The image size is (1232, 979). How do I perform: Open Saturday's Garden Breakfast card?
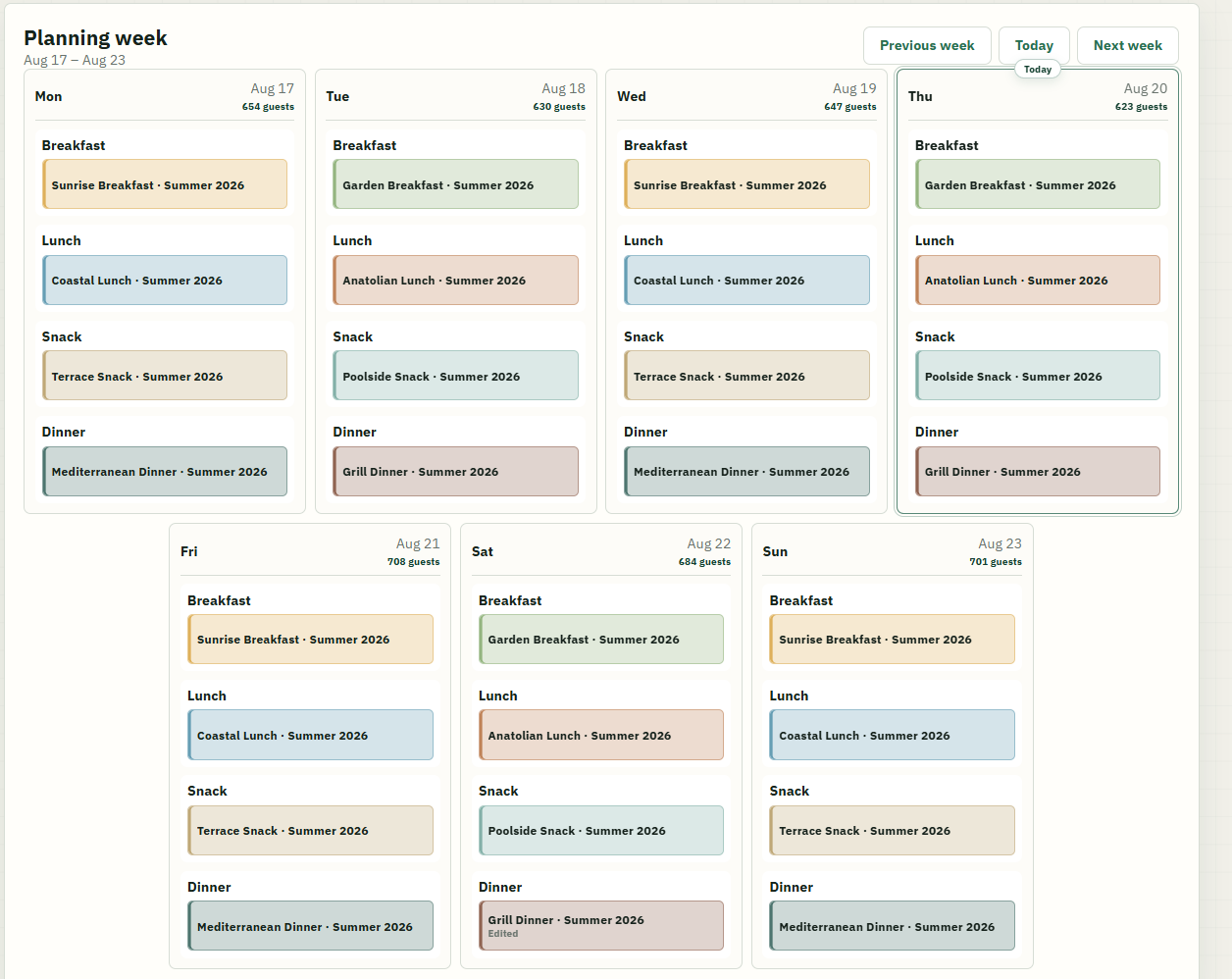point(601,640)
